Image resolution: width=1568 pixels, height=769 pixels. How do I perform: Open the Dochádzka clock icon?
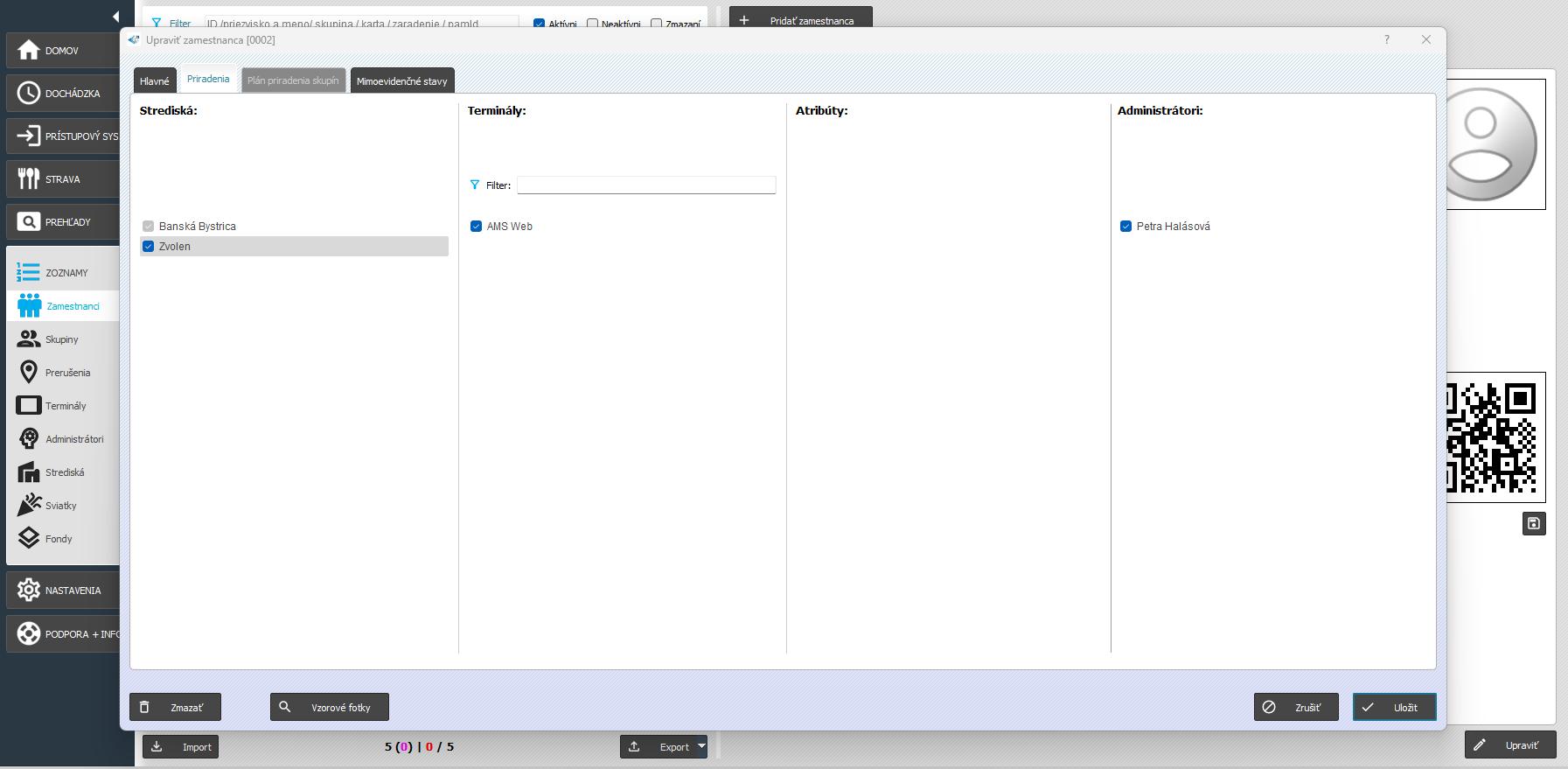click(29, 94)
